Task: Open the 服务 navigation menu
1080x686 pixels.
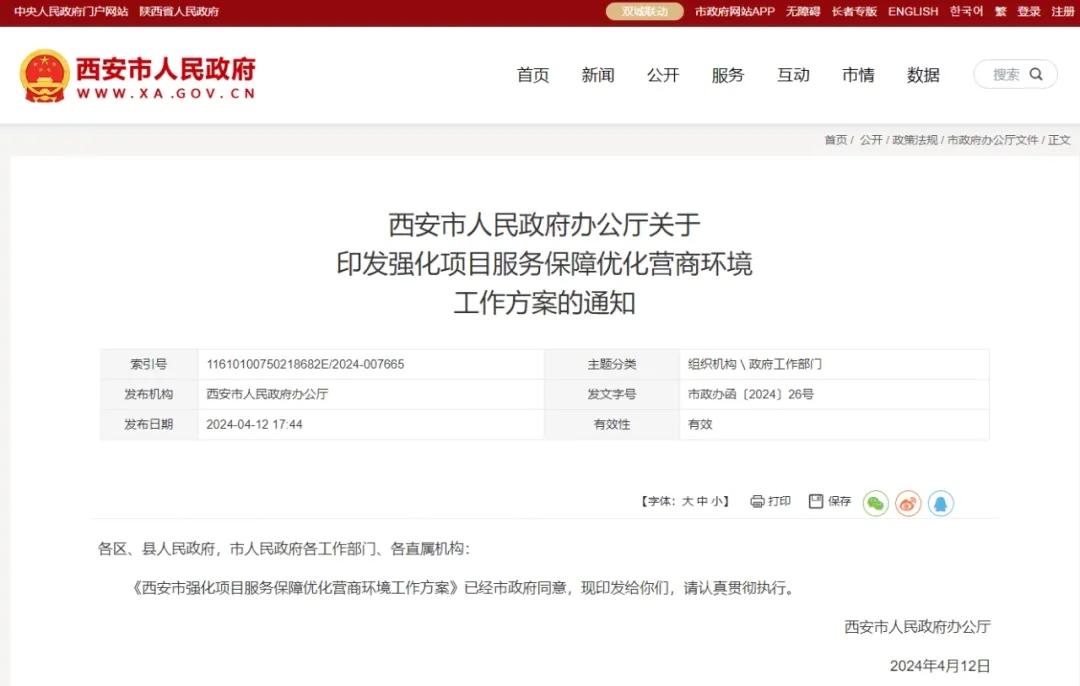Action: (x=728, y=75)
